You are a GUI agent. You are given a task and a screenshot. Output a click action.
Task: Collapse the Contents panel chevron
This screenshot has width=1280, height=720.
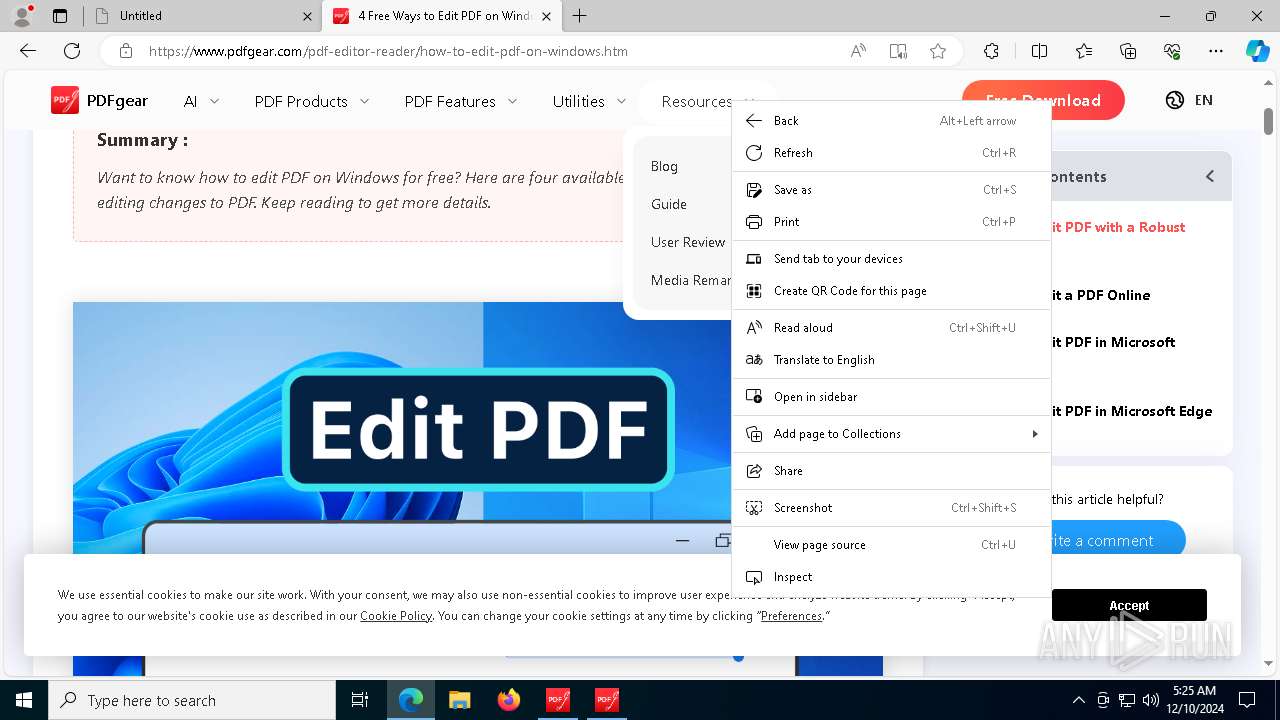(1210, 176)
